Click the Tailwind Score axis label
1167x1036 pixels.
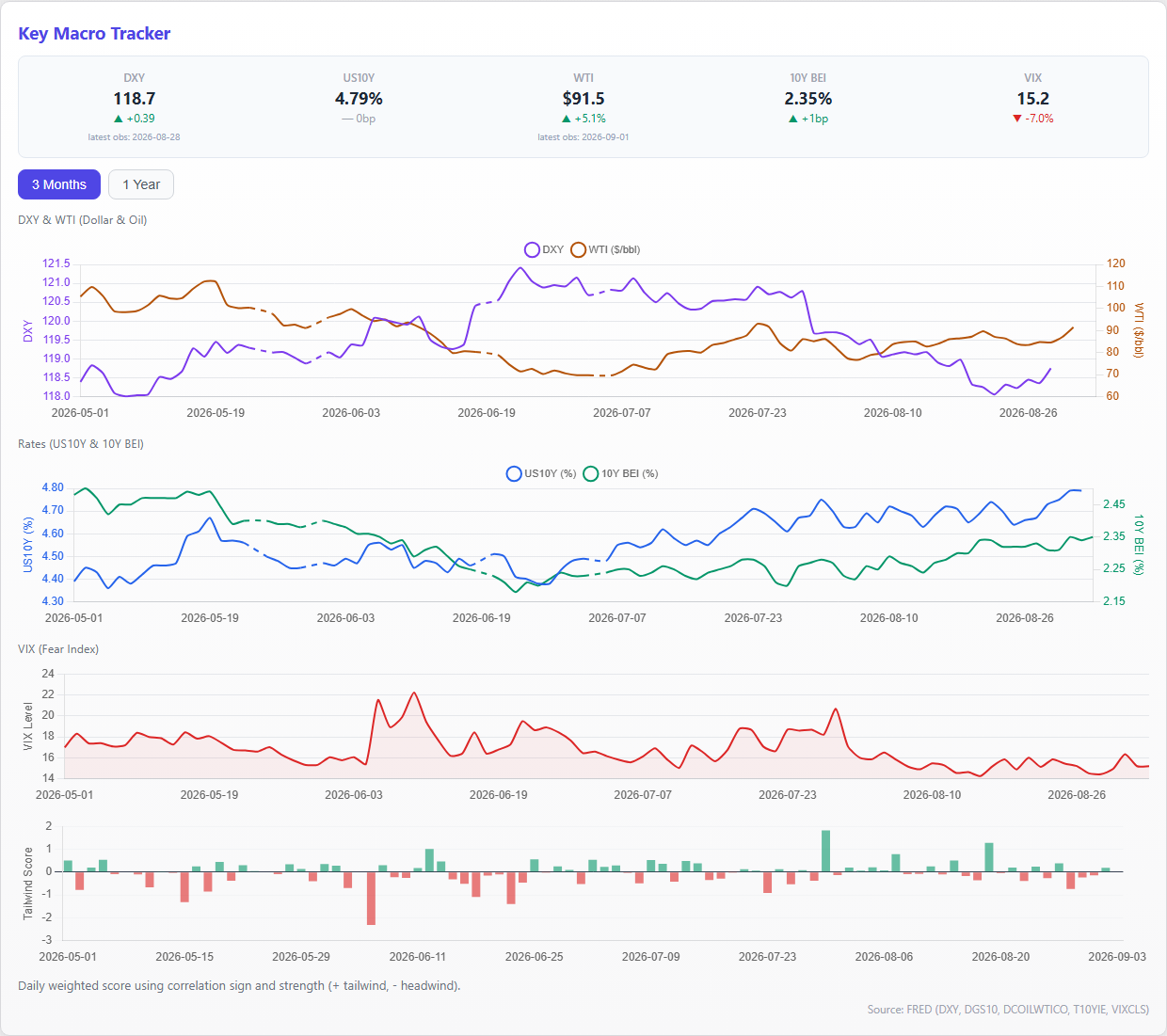(28, 883)
